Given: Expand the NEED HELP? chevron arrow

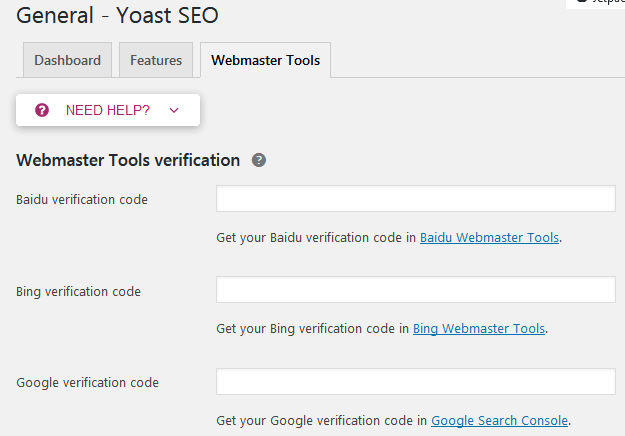Looking at the screenshot, I should [x=174, y=110].
